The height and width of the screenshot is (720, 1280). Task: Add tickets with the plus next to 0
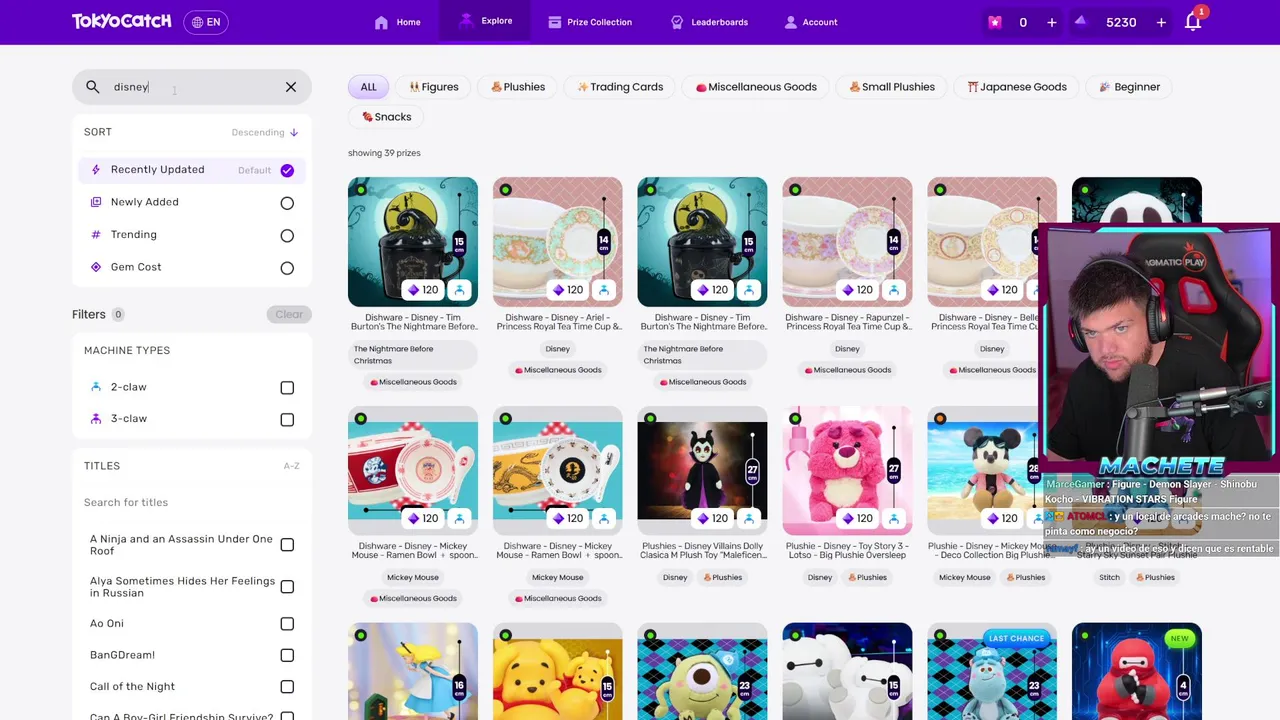(x=1051, y=22)
